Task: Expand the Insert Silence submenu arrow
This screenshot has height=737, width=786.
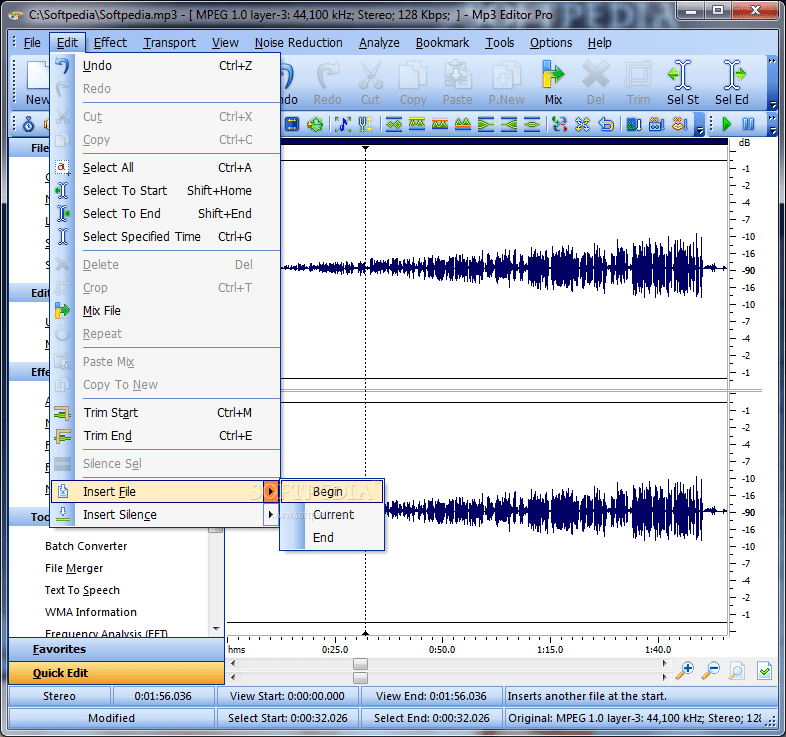Action: tap(271, 514)
